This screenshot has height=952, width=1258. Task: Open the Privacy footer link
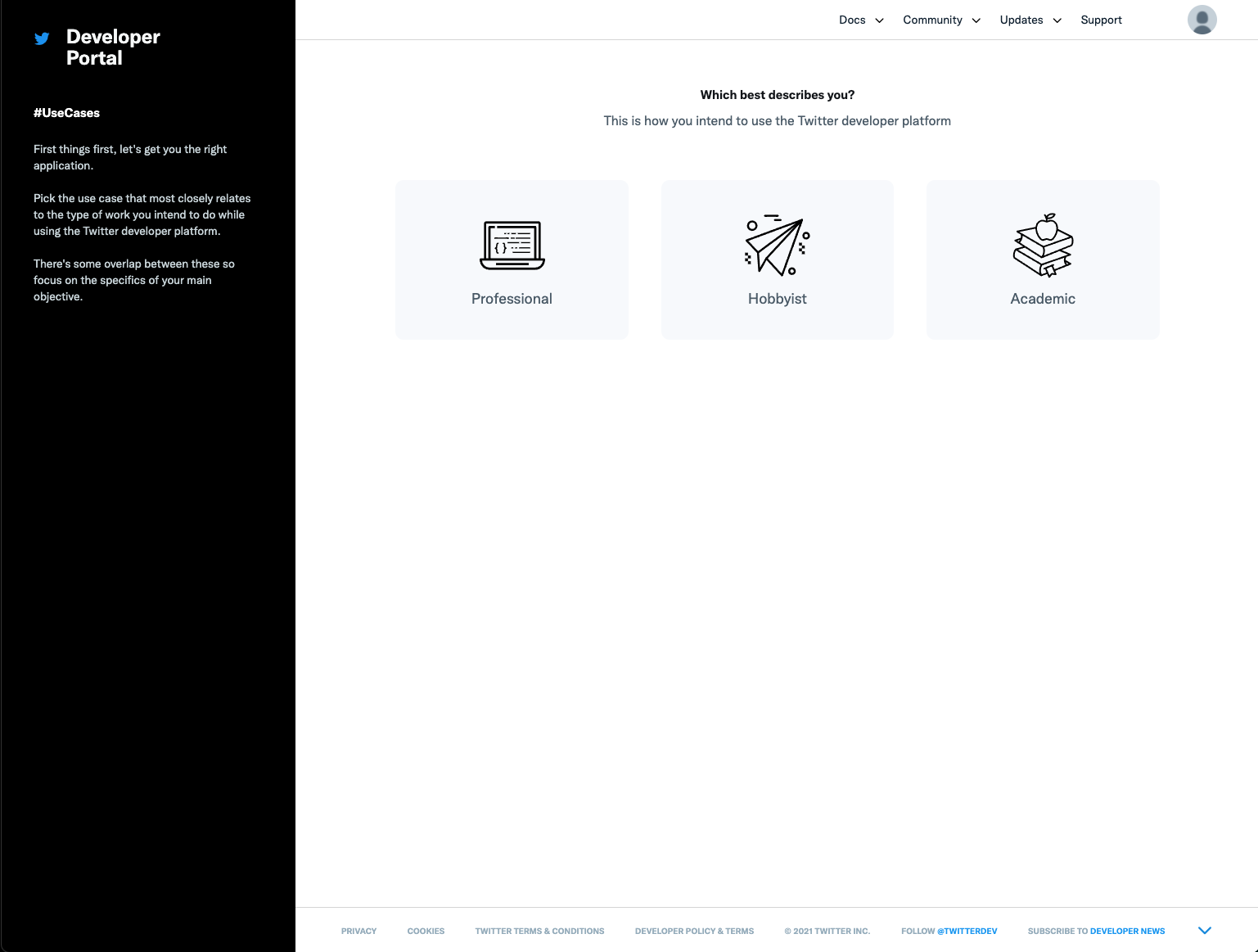click(358, 931)
